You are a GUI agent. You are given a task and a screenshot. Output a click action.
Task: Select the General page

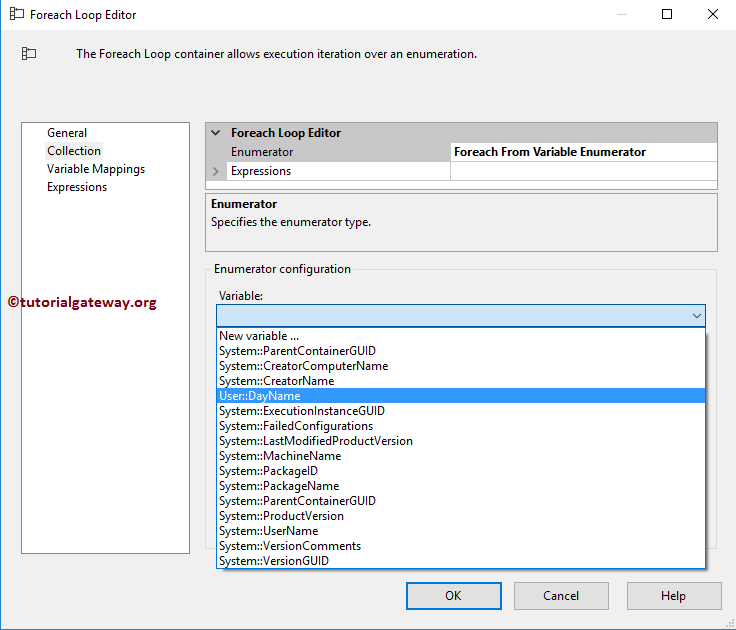pos(67,133)
